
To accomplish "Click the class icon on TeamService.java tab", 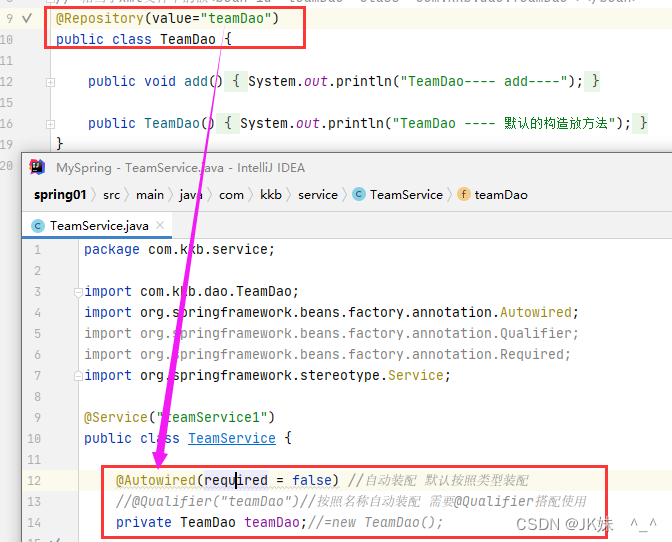I will [x=38, y=226].
